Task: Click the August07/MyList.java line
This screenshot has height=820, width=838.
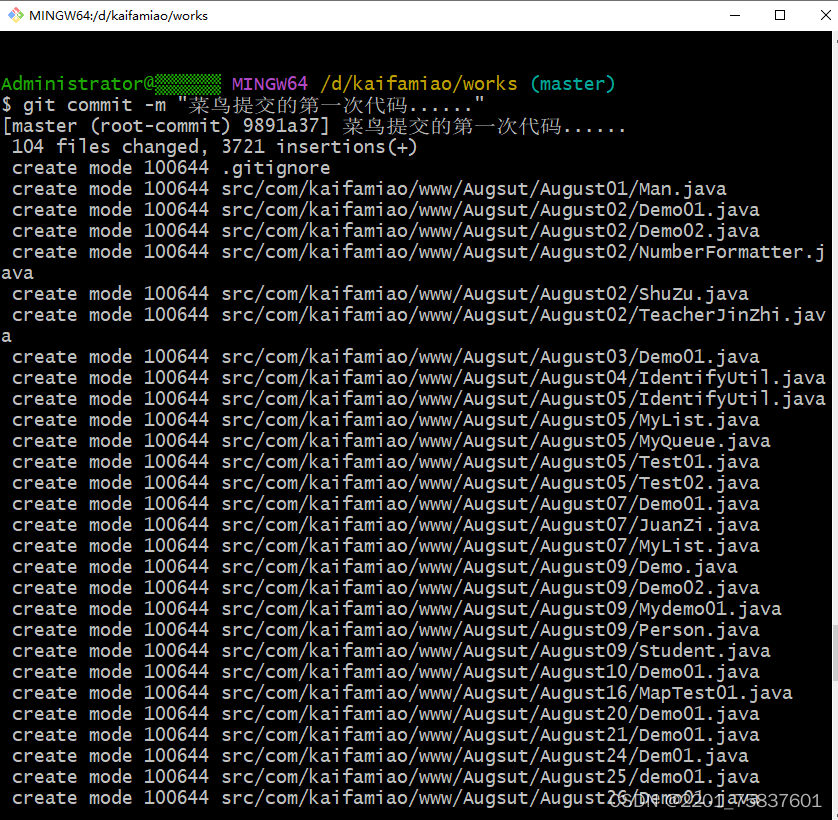Action: [x=385, y=546]
